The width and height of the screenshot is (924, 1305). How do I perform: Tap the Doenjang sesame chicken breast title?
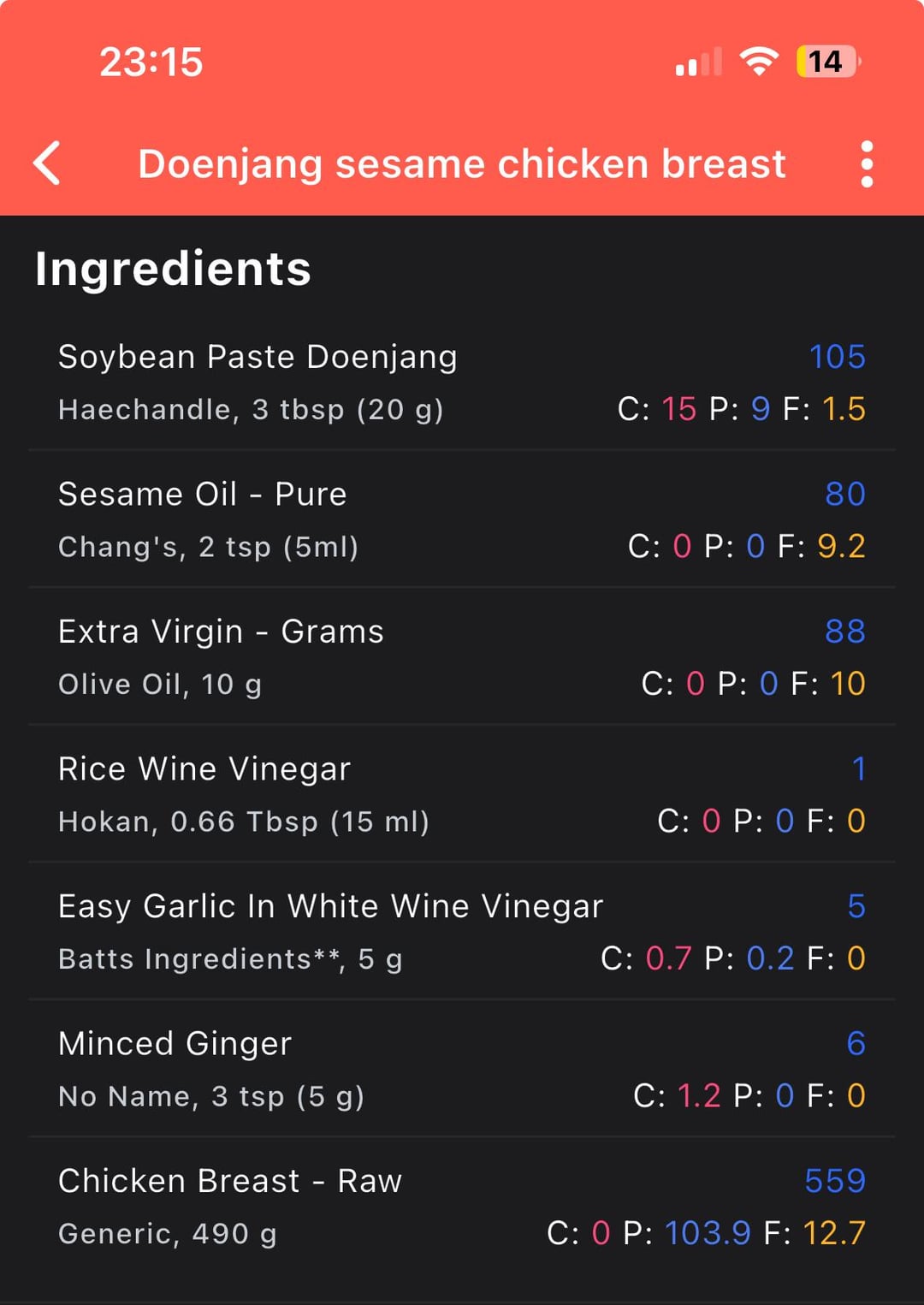click(x=461, y=163)
